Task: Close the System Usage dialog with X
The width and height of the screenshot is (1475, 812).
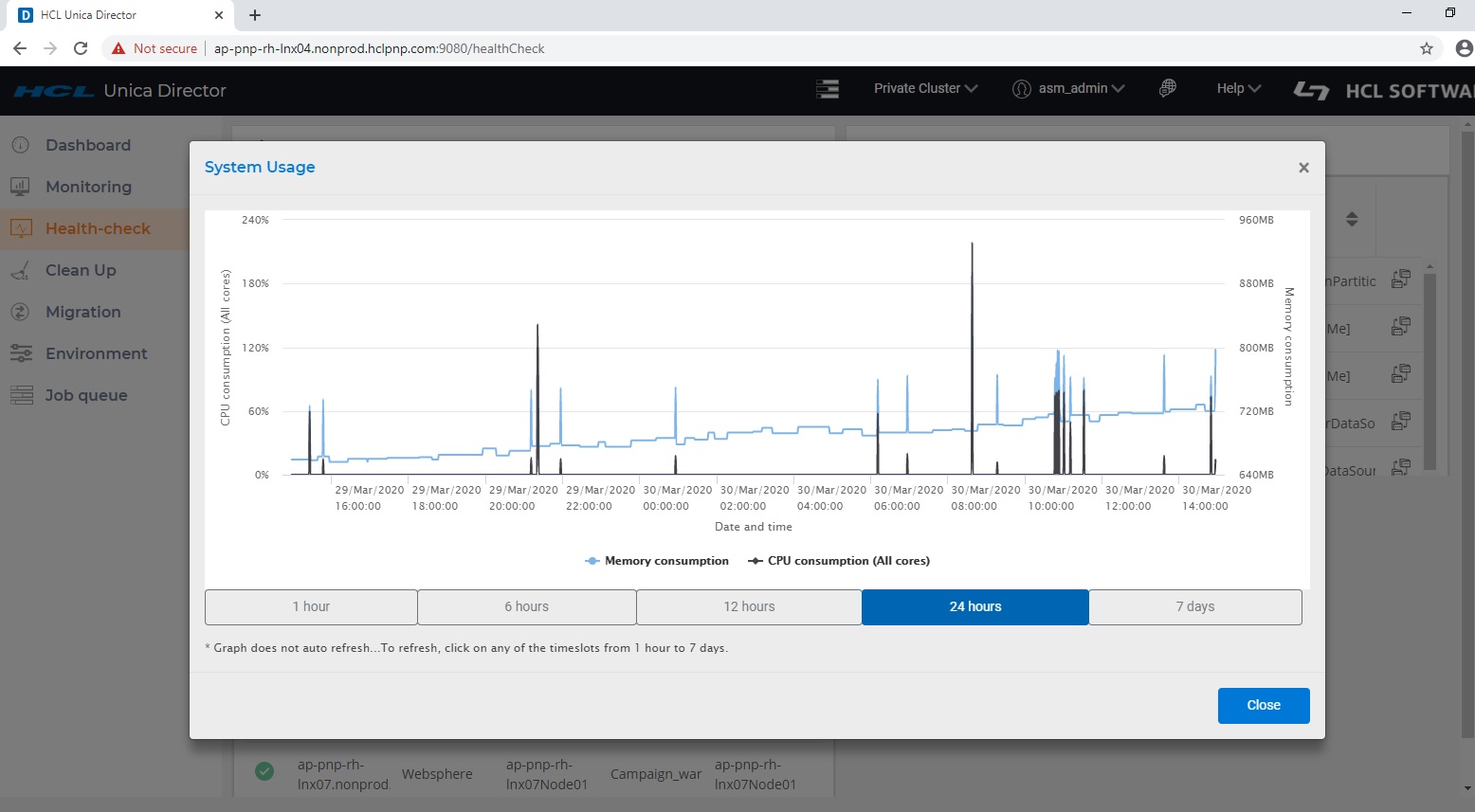Action: pos(1303,168)
